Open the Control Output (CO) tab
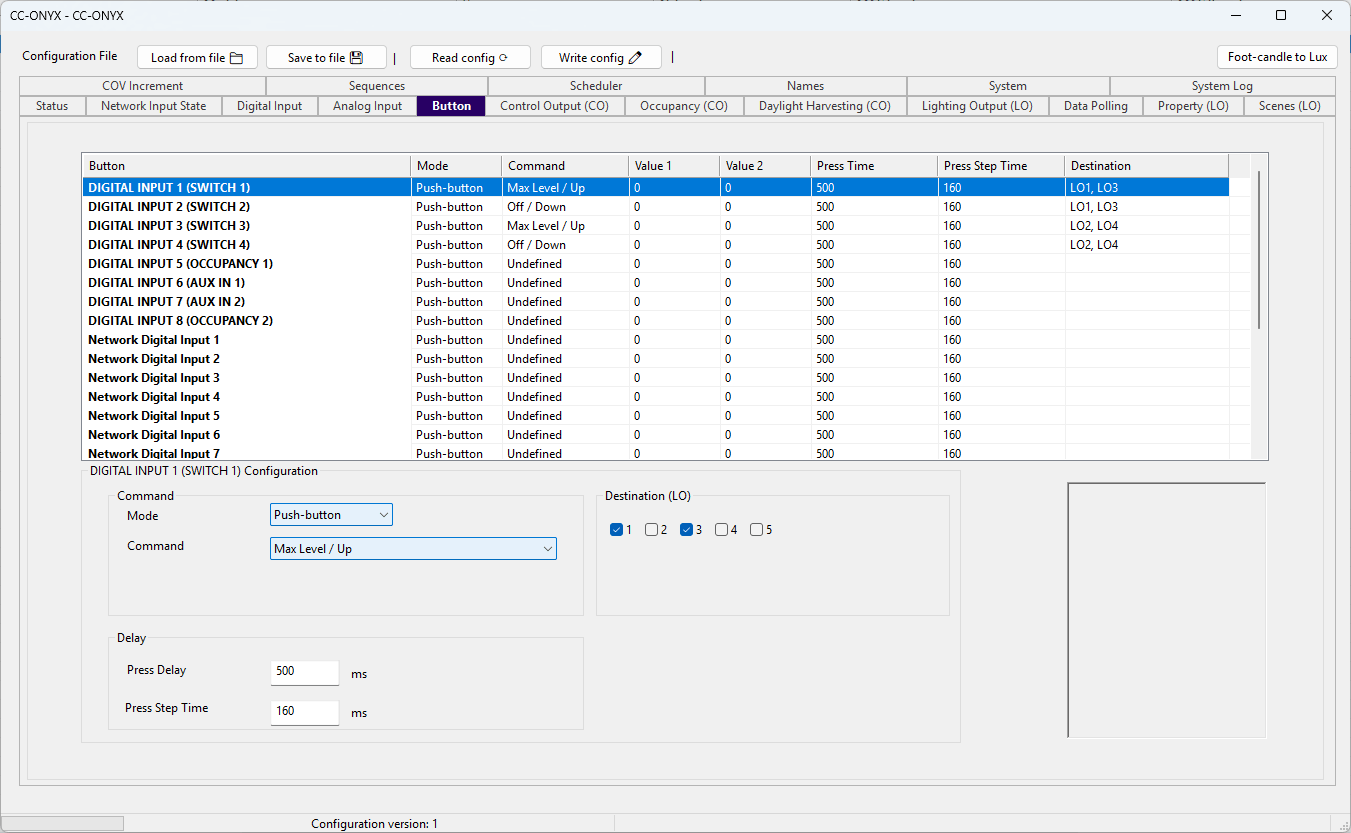The height and width of the screenshot is (833, 1351). [x=555, y=106]
